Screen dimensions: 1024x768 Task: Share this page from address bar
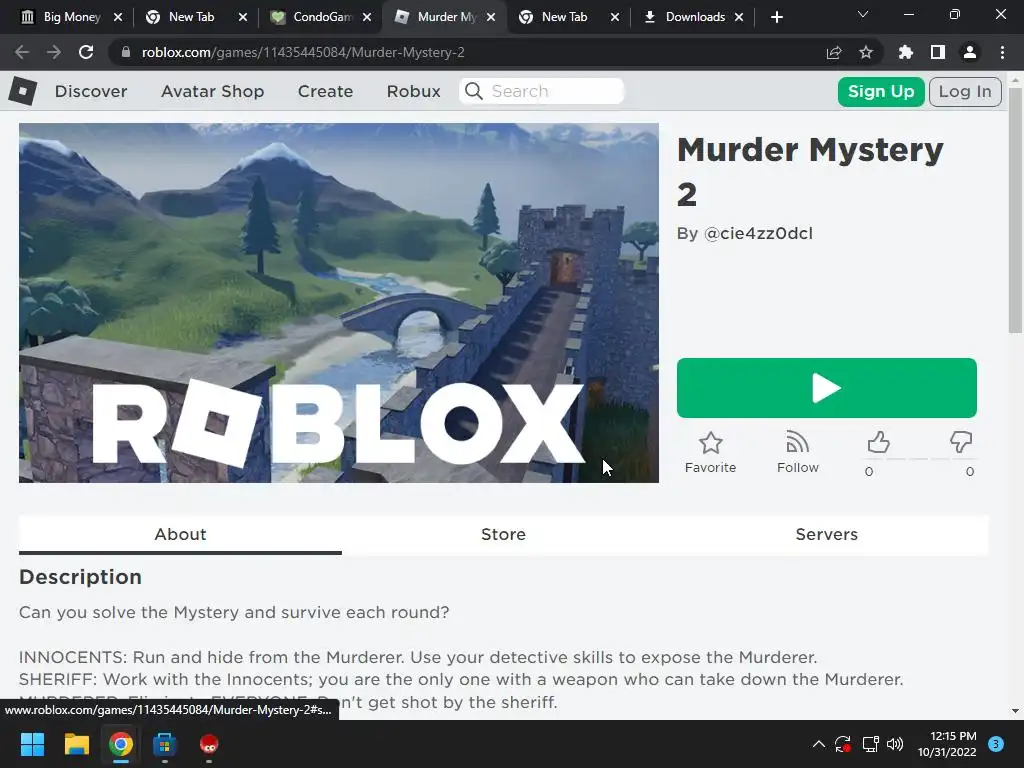pos(834,52)
